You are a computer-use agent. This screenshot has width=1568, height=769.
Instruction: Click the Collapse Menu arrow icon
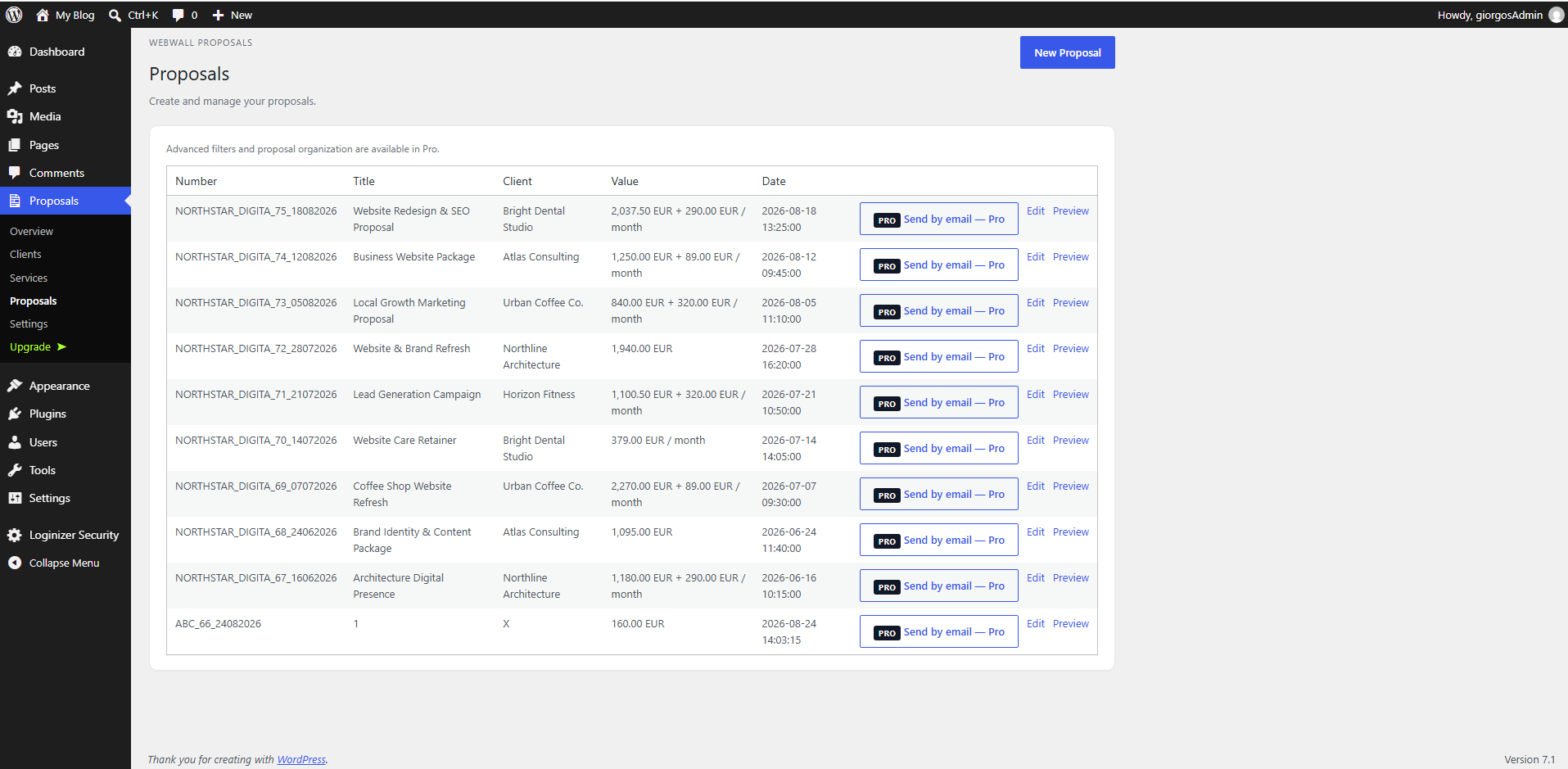pos(15,563)
